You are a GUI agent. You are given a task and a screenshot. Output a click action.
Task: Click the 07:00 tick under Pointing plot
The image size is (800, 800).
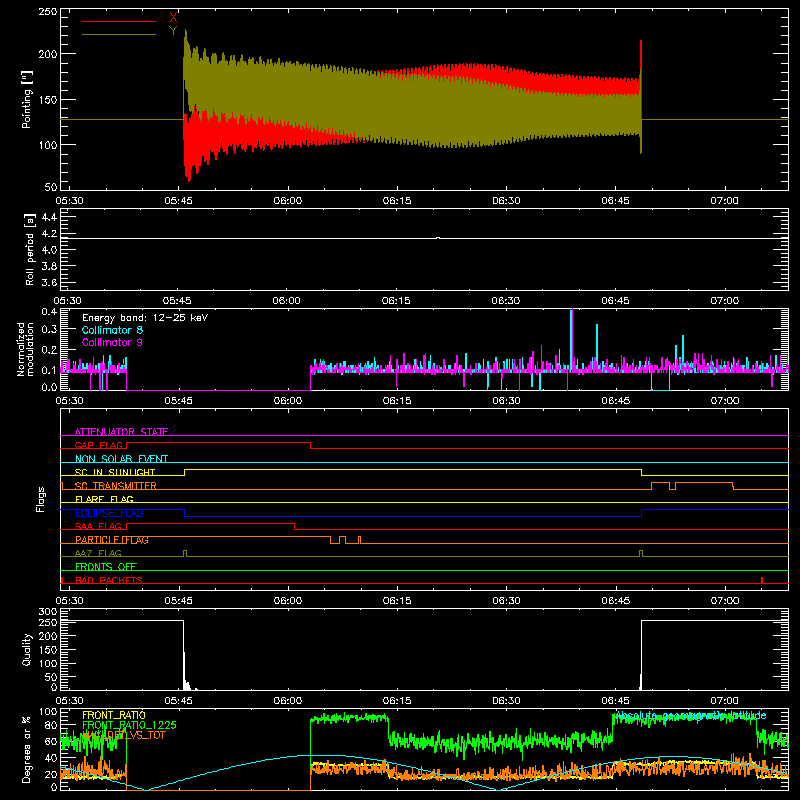tap(724, 201)
